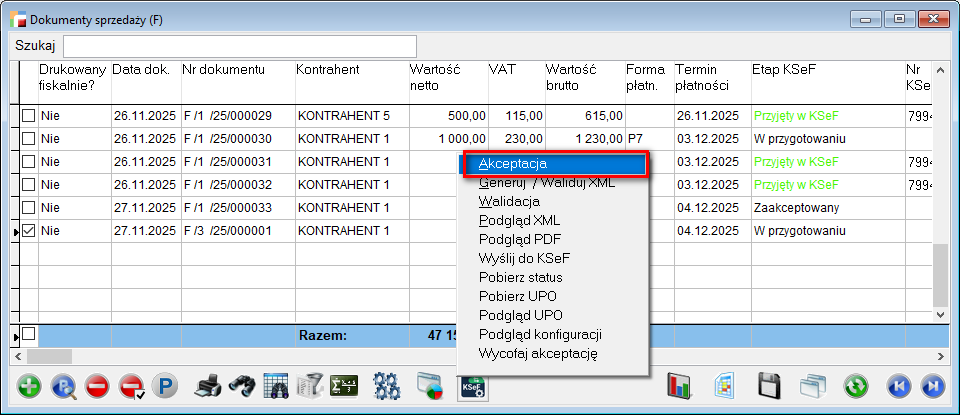Viewport: 960px width, 415px height.
Task: Click the floppy disk save icon
Action: 769,386
